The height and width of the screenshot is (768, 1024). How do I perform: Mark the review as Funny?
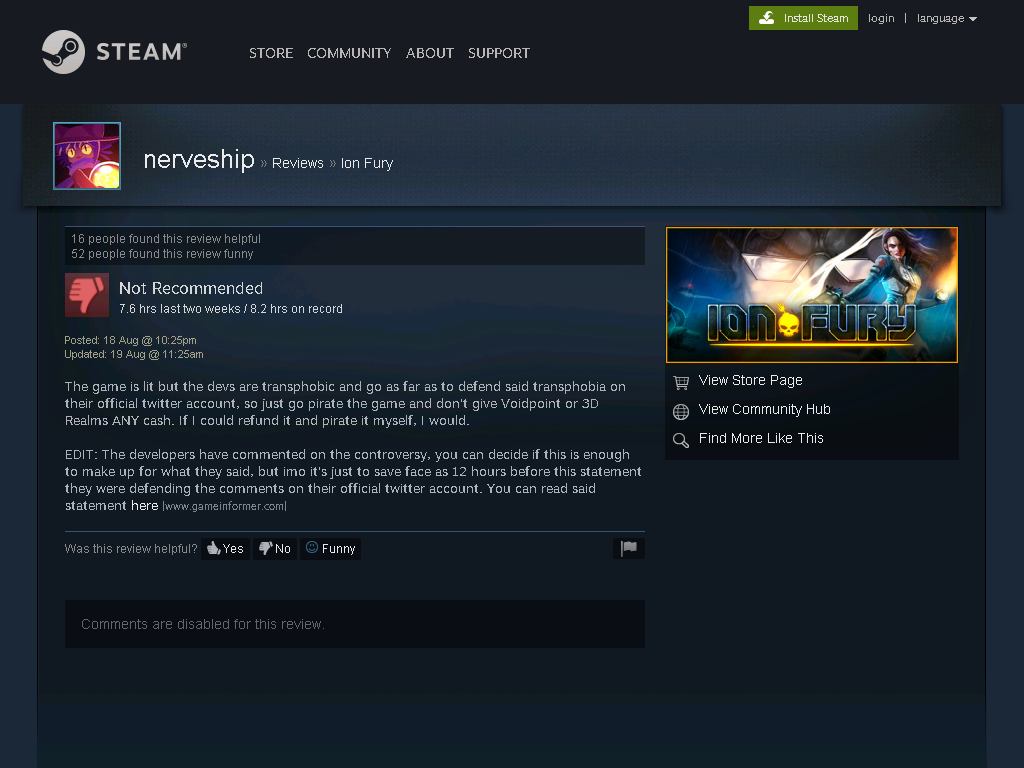click(x=330, y=549)
